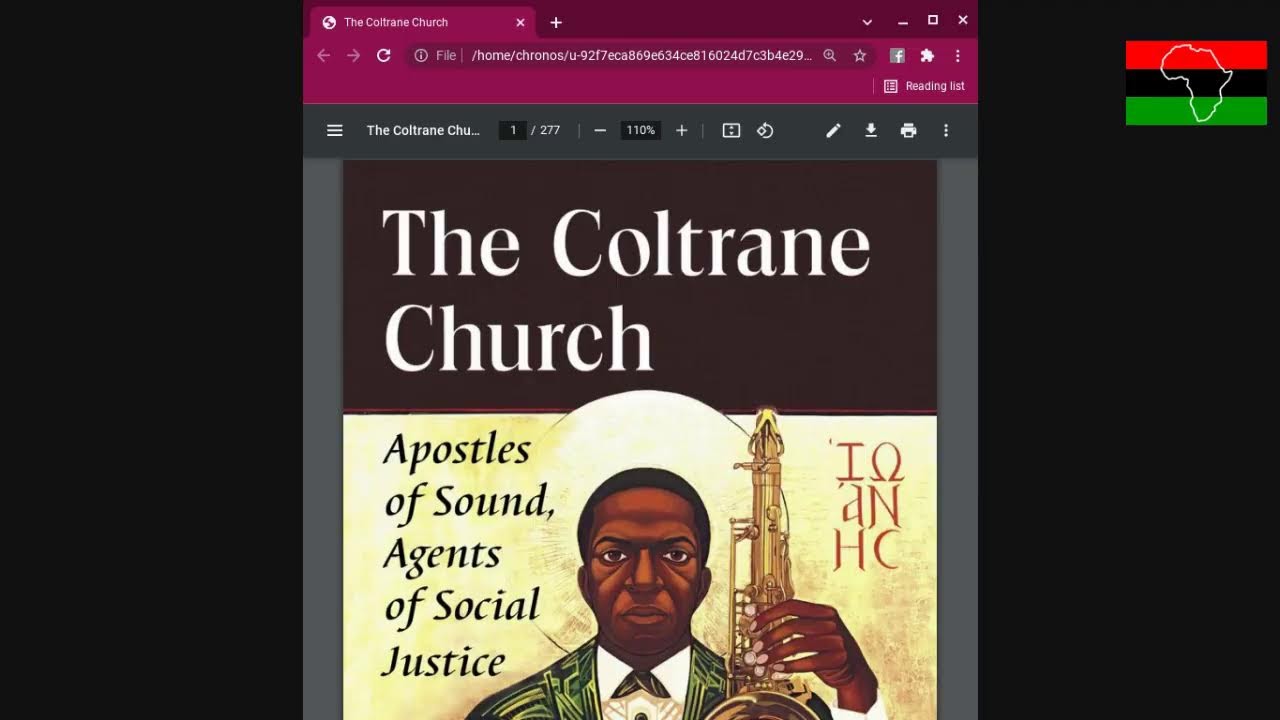
Task: Print the PDF document
Action: (x=908, y=130)
